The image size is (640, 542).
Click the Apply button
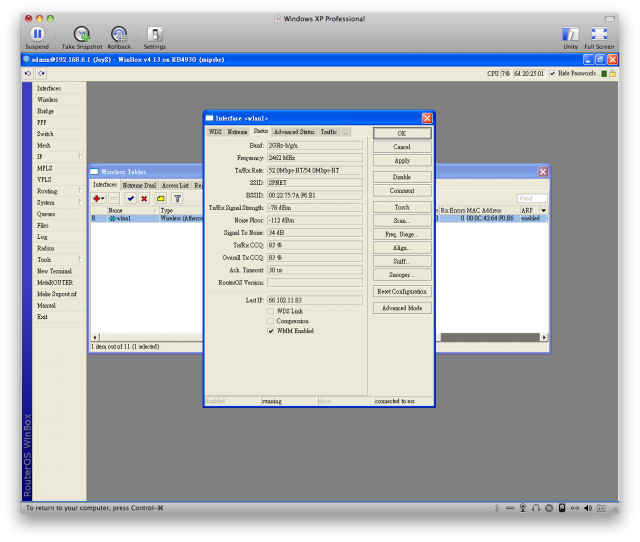coord(402,160)
